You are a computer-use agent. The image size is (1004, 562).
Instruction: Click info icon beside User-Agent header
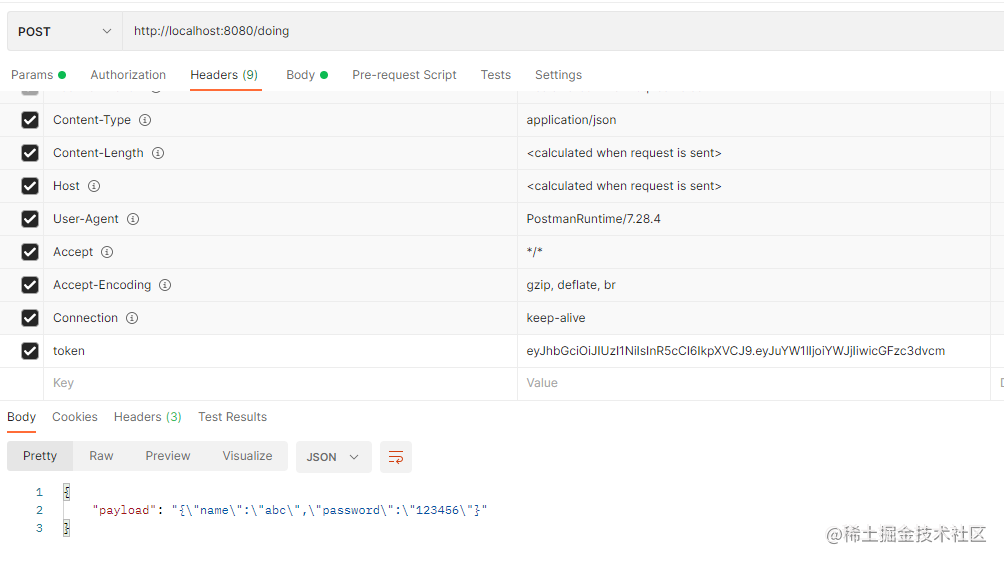133,219
